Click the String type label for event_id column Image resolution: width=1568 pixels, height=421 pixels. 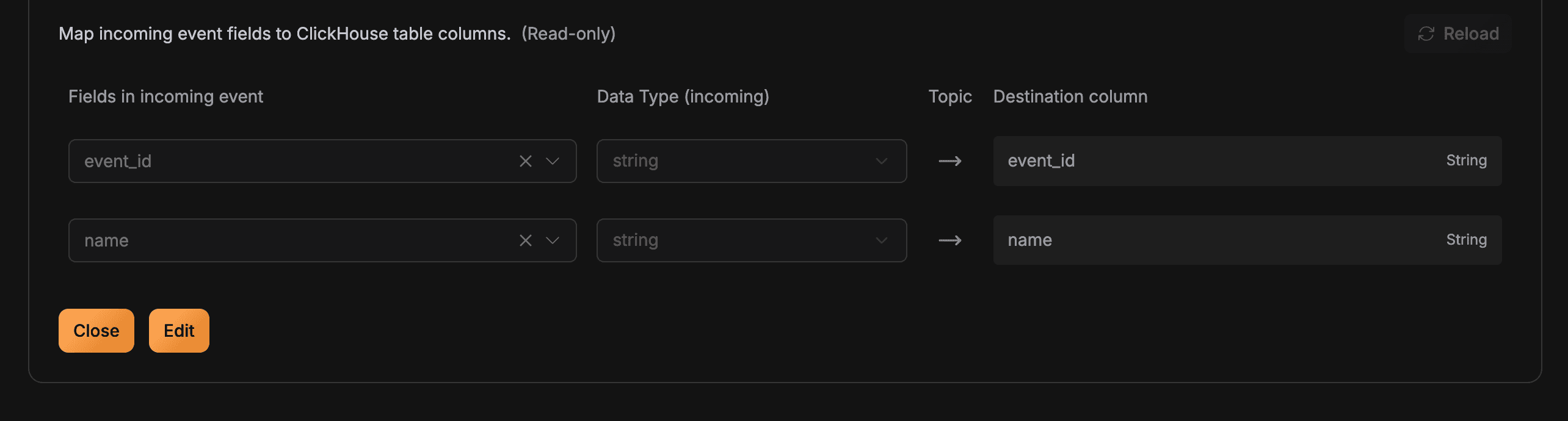click(x=1466, y=160)
